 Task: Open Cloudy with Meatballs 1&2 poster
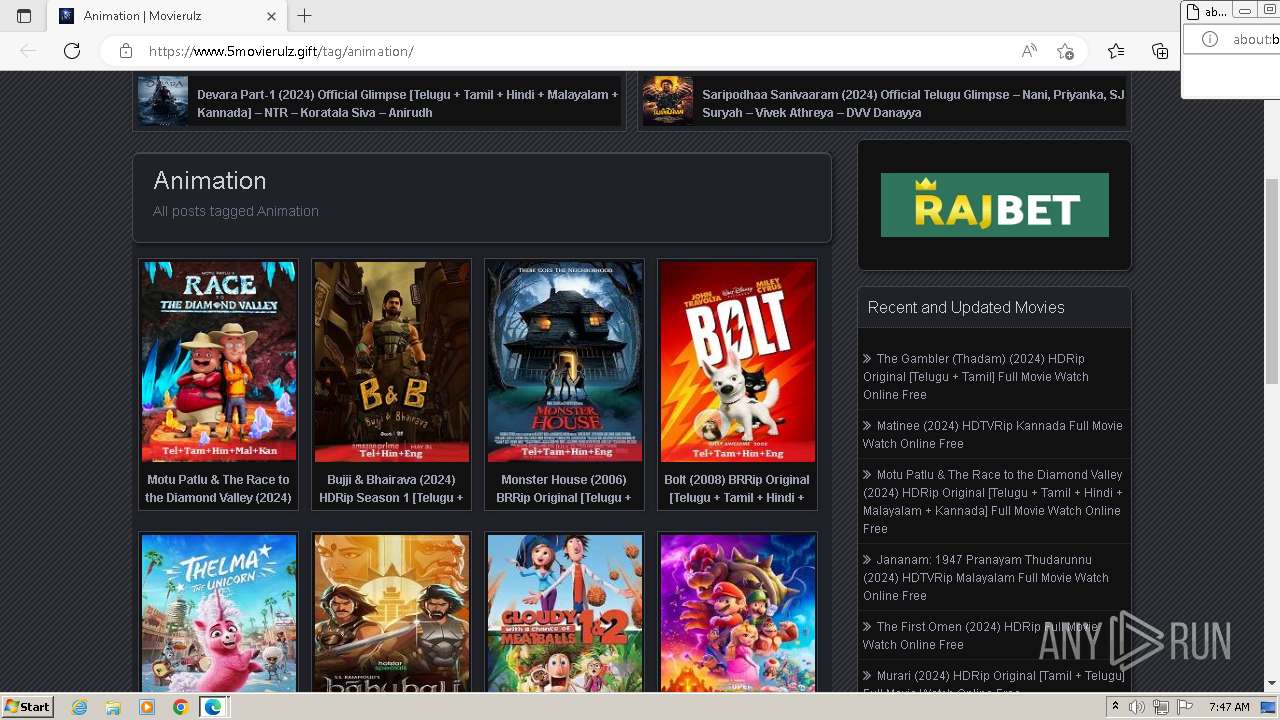tap(565, 613)
